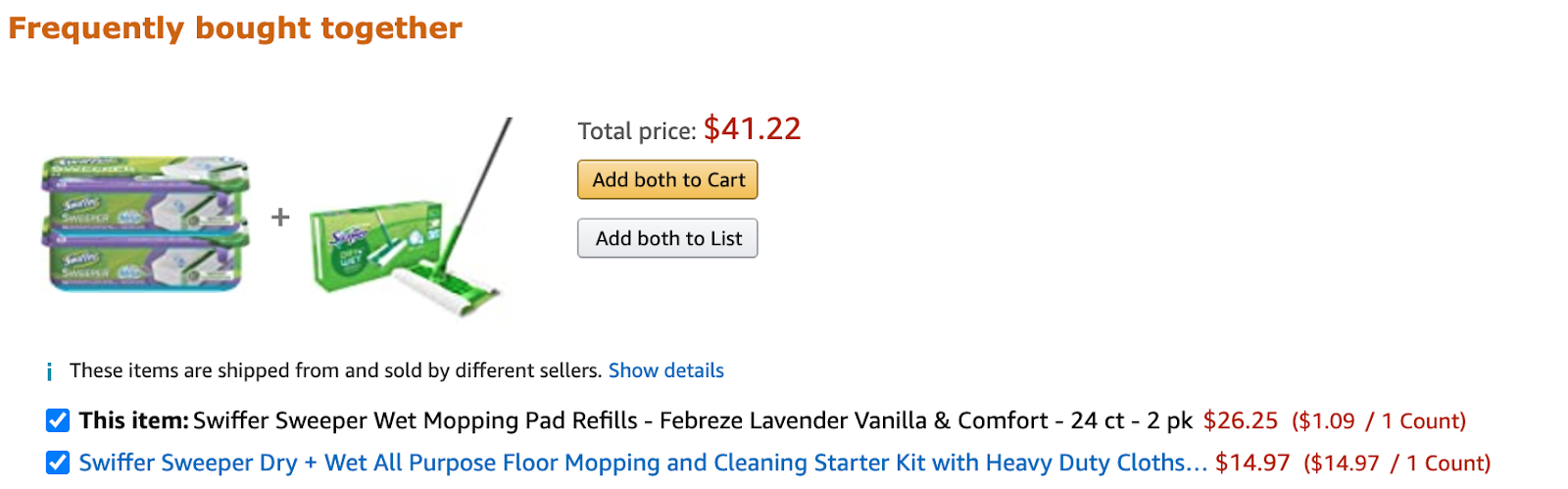Click the different sellers shipping notice text

[335, 370]
